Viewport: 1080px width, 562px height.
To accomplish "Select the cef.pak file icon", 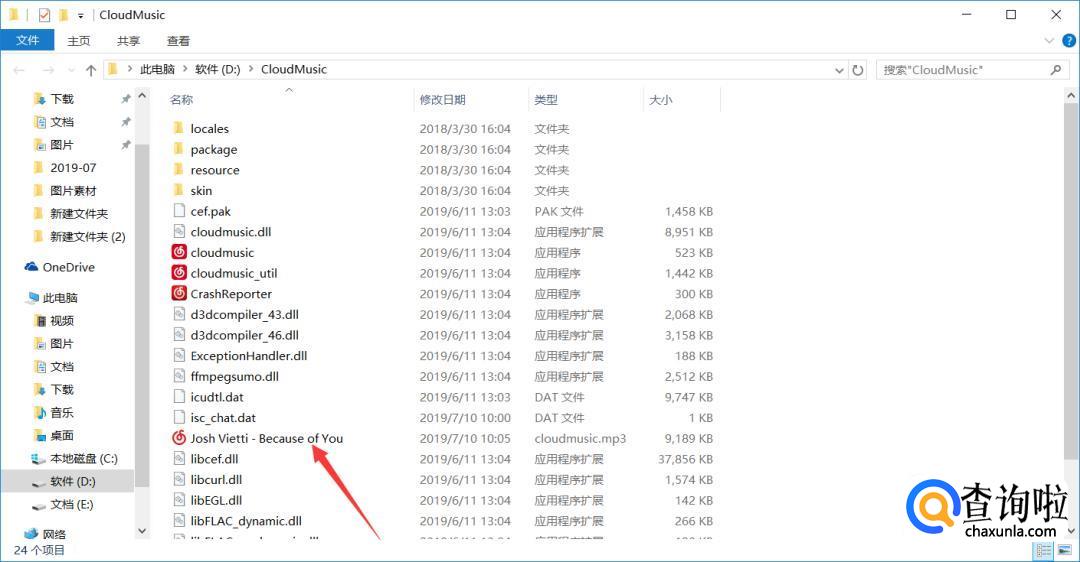I will [x=179, y=211].
